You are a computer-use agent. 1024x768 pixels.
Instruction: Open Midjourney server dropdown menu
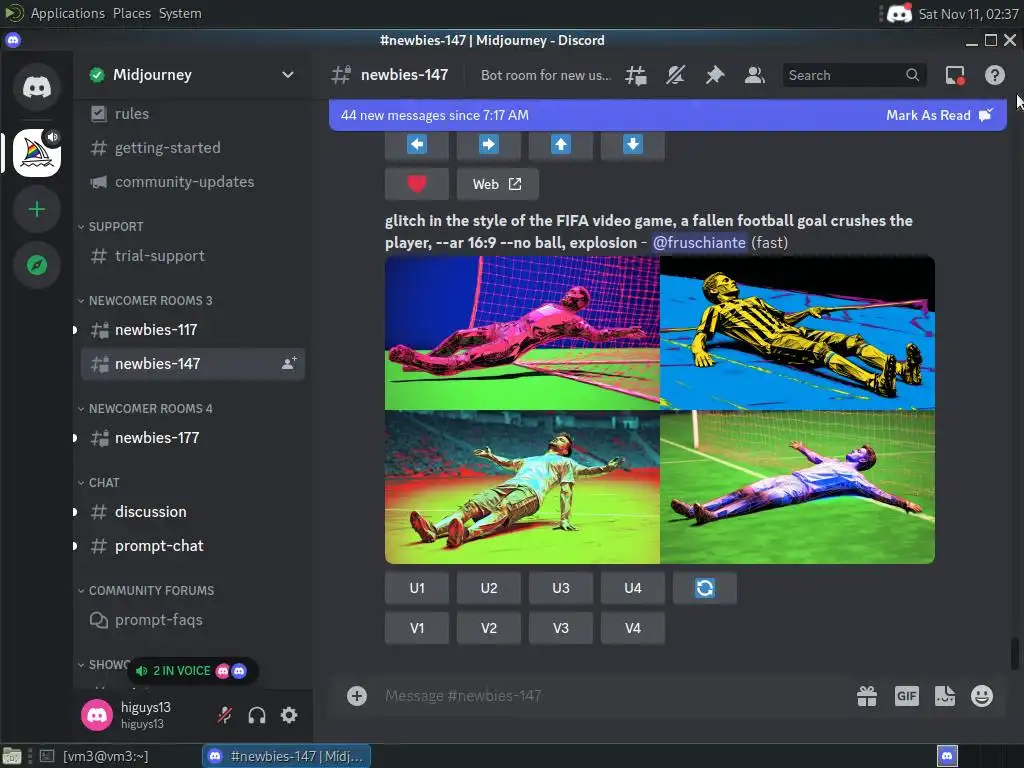pyautogui.click(x=287, y=75)
